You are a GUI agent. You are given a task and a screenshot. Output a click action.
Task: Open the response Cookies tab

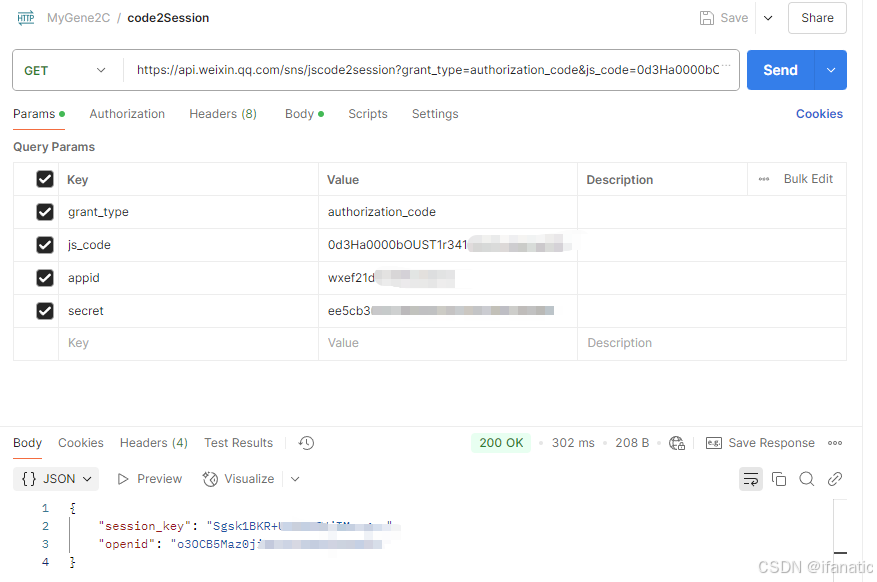click(x=81, y=443)
